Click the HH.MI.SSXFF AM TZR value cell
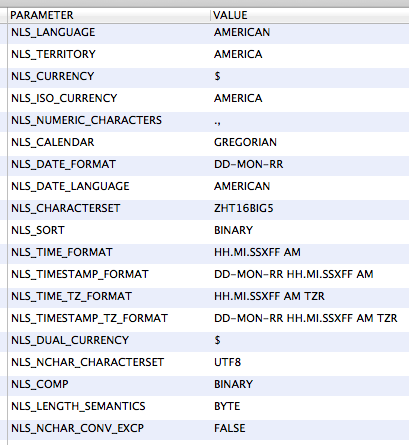Viewport: 409px width, 445px height. 310,296
